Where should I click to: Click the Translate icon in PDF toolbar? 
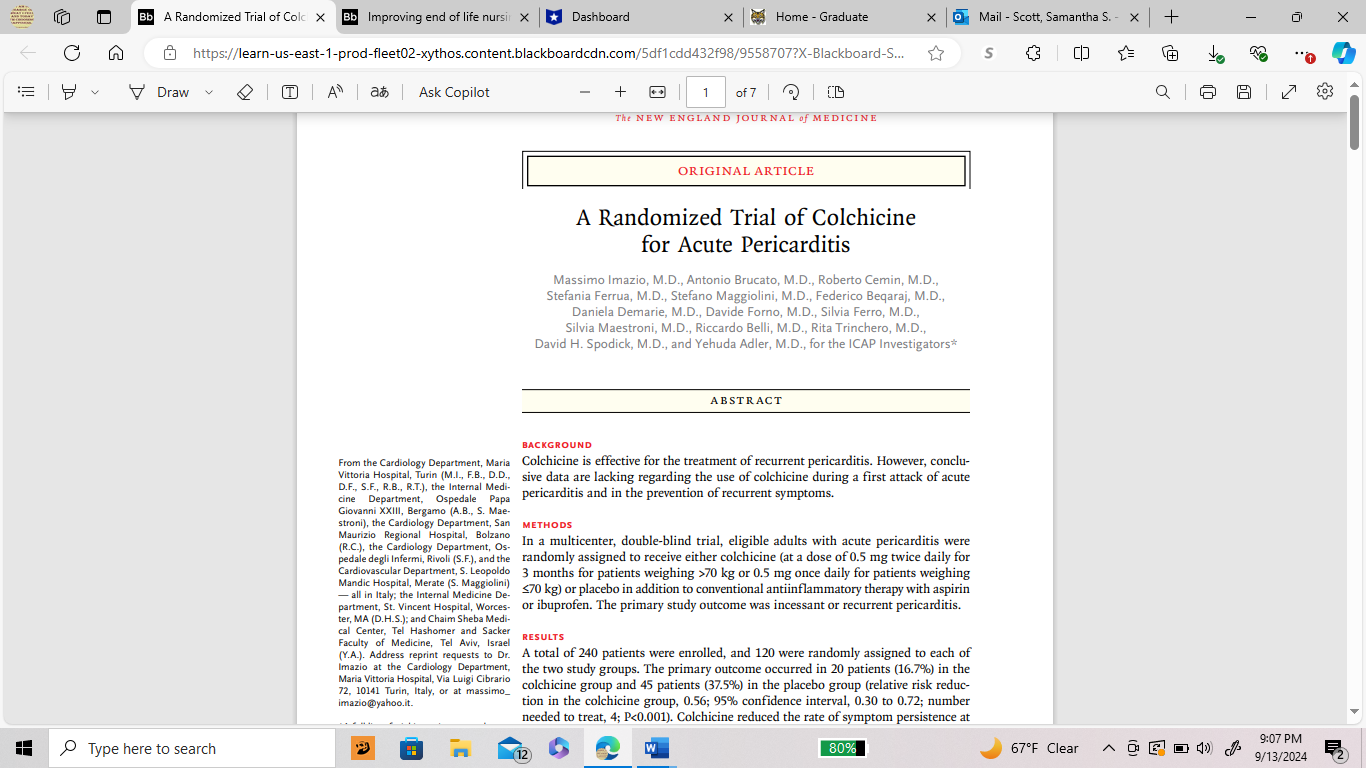(x=379, y=92)
